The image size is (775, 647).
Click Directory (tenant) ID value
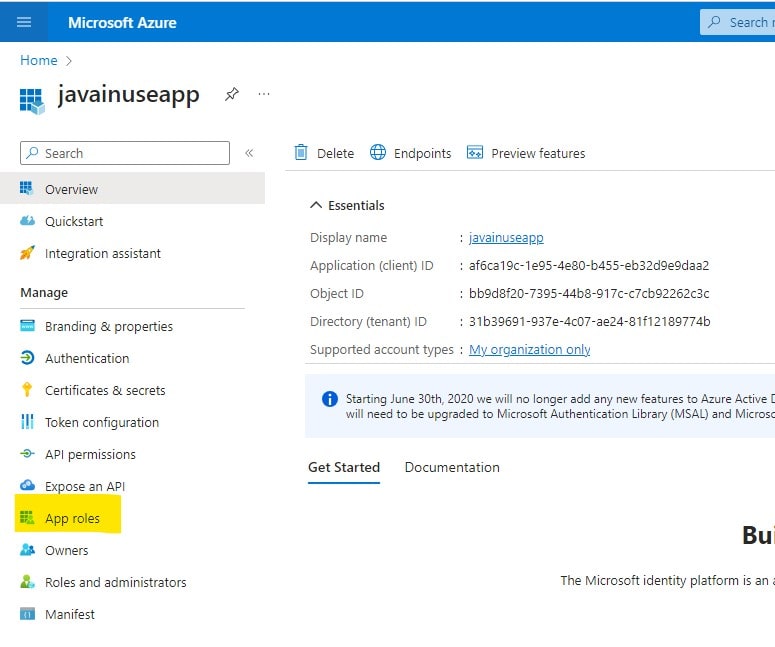click(589, 322)
